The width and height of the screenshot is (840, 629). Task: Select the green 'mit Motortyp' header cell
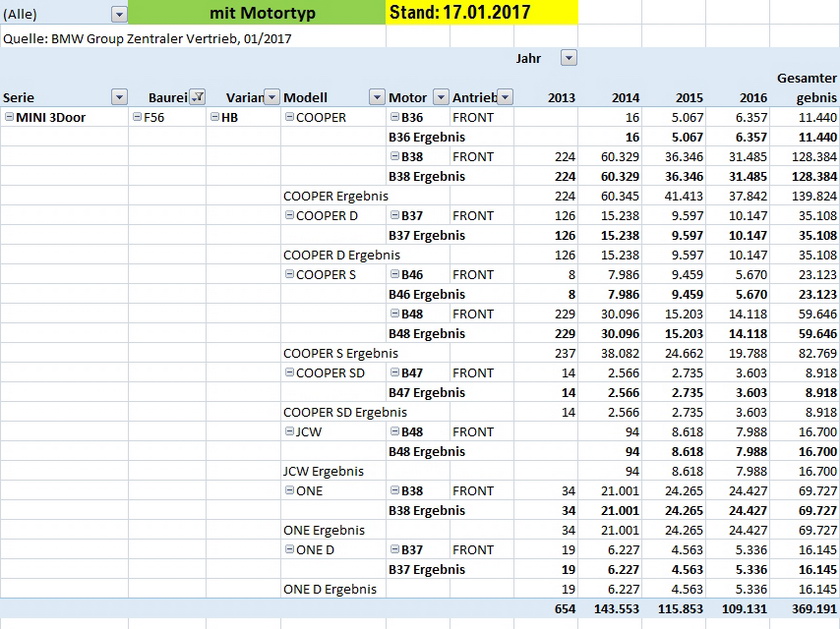tap(257, 12)
